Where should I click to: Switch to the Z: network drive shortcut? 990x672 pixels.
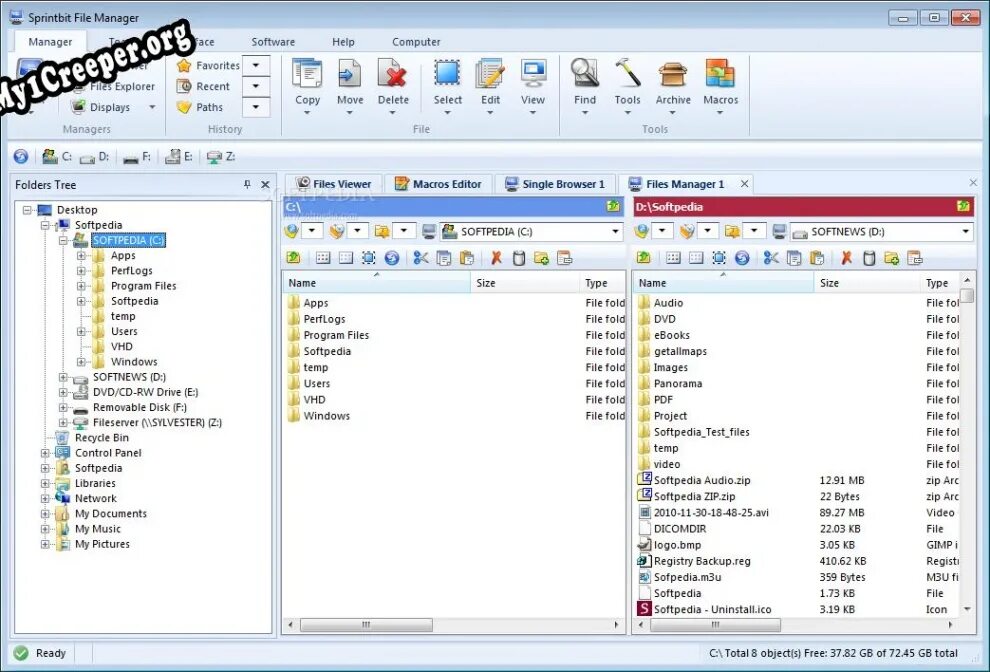tap(221, 156)
